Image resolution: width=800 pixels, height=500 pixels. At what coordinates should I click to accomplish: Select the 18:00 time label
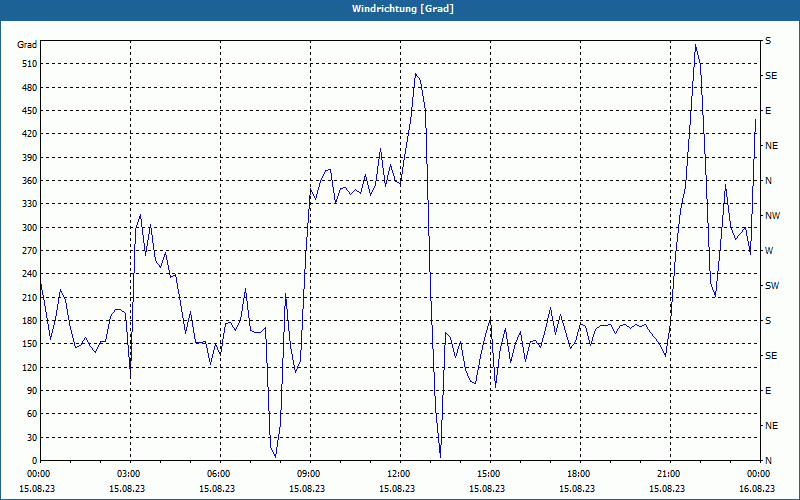[578, 473]
